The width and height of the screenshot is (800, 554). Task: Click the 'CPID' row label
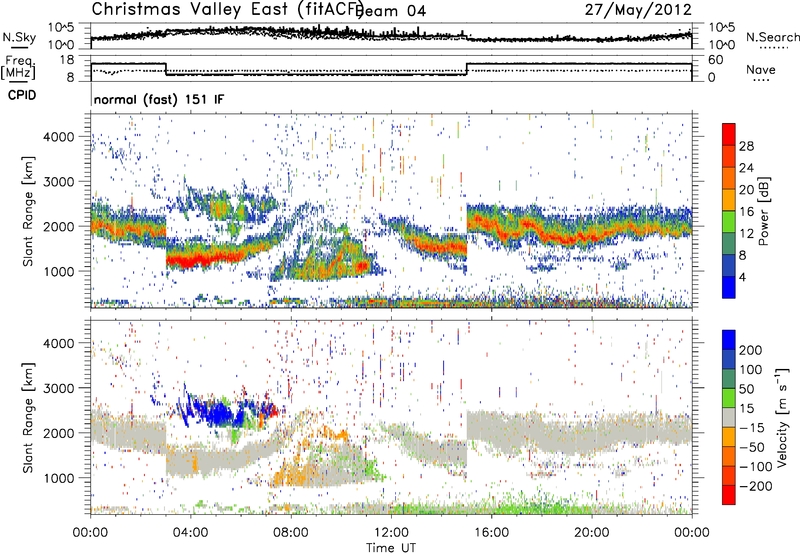[22, 95]
